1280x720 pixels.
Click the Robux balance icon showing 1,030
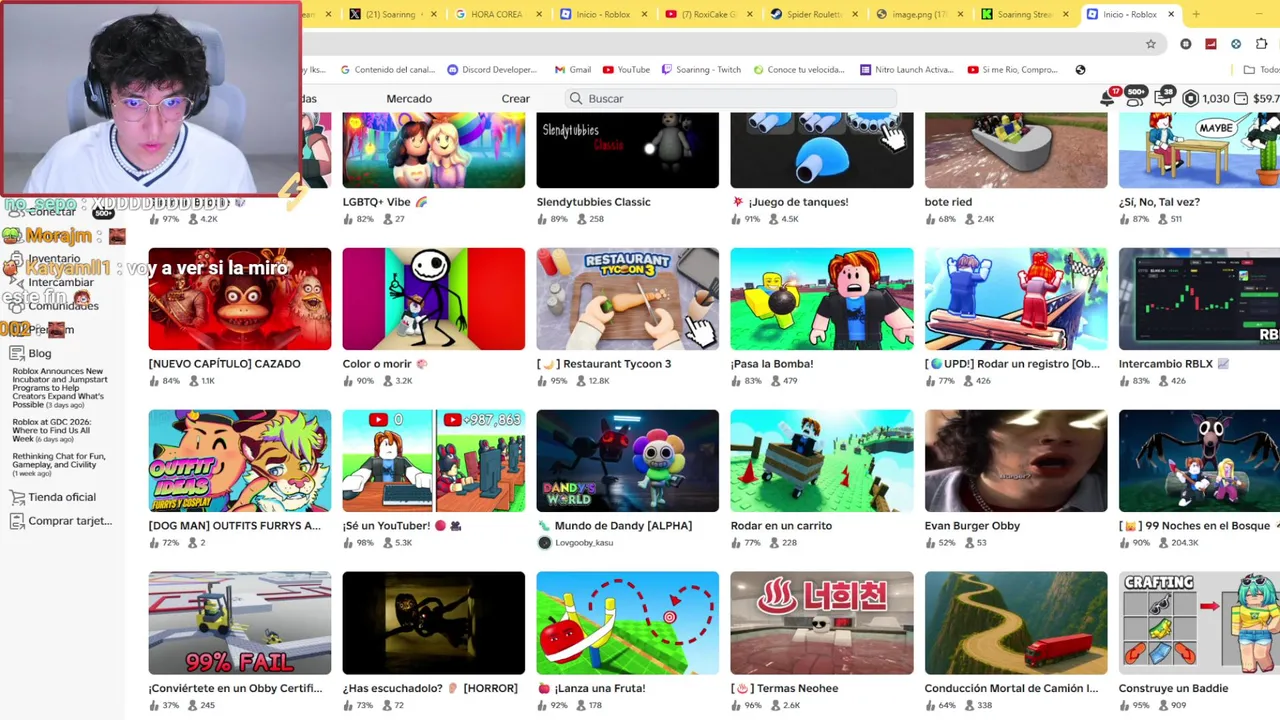(x=1190, y=99)
